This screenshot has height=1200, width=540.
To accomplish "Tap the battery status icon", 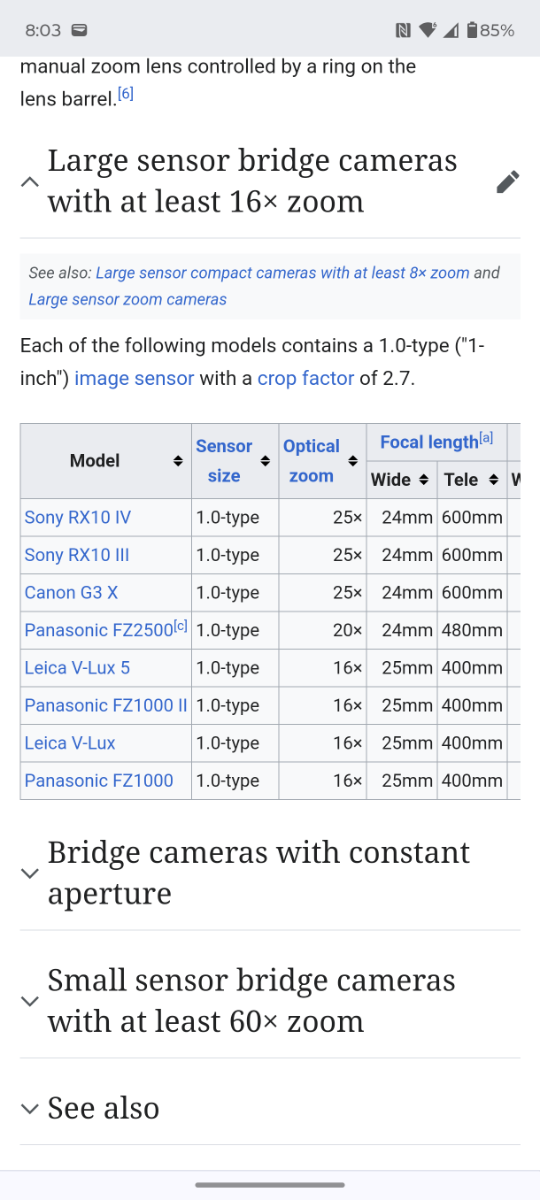I will click(472, 30).
